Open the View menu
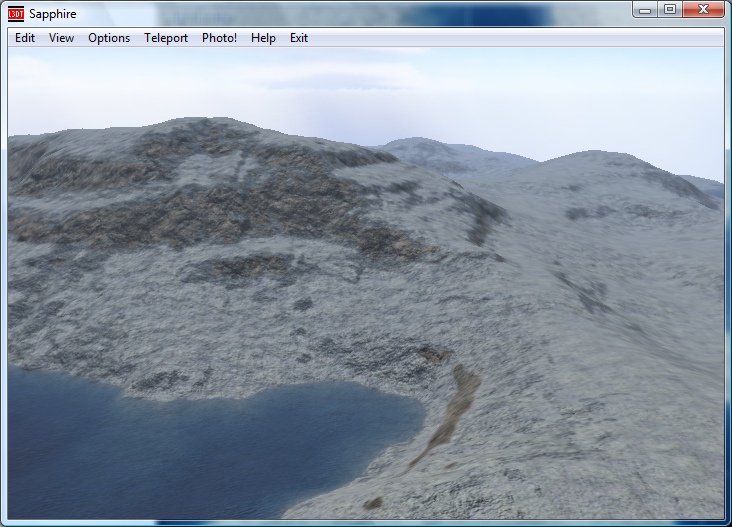The width and height of the screenshot is (732, 527). point(61,38)
